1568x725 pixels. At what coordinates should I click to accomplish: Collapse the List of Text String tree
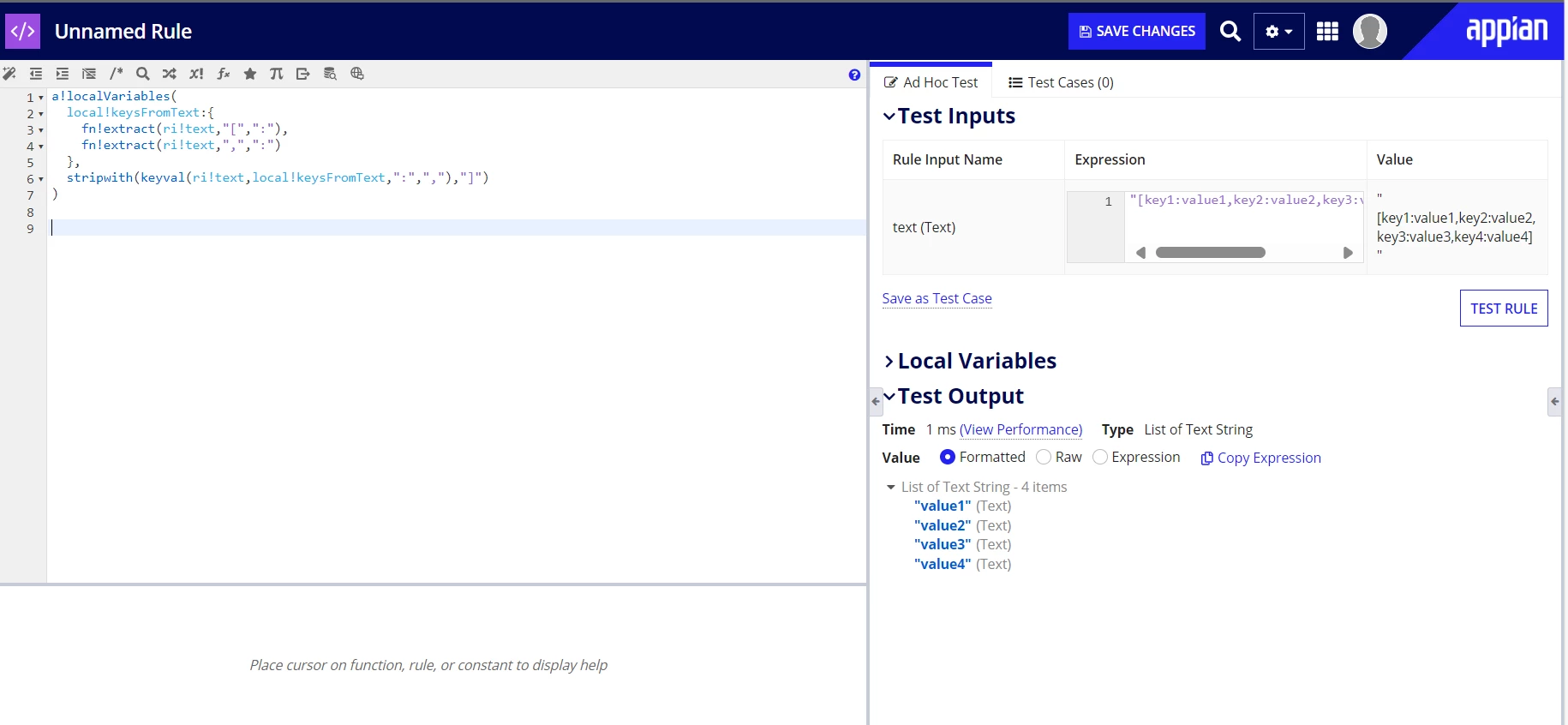(891, 487)
